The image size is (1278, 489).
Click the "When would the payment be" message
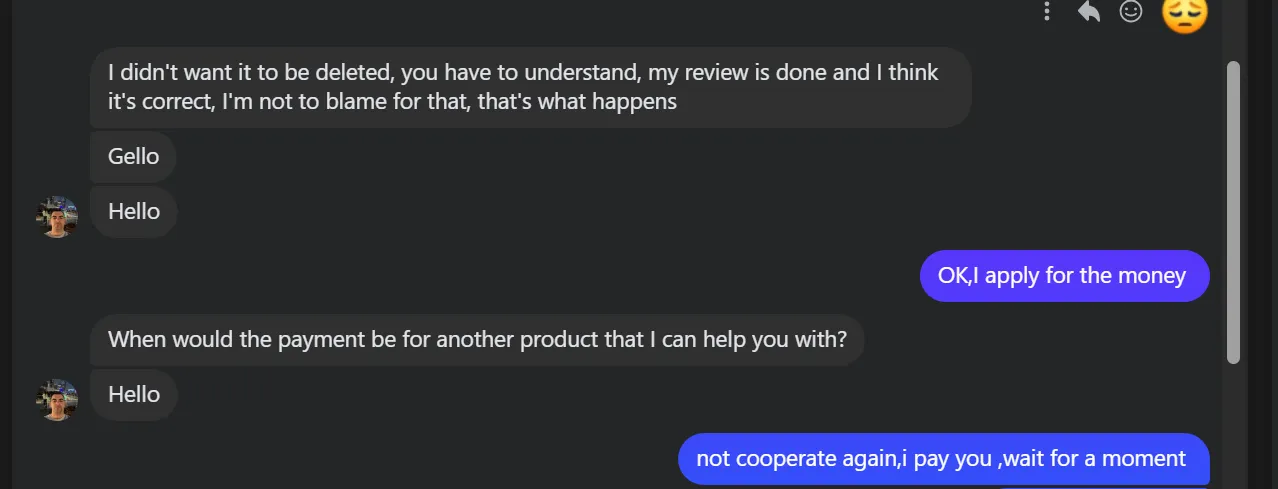[477, 340]
